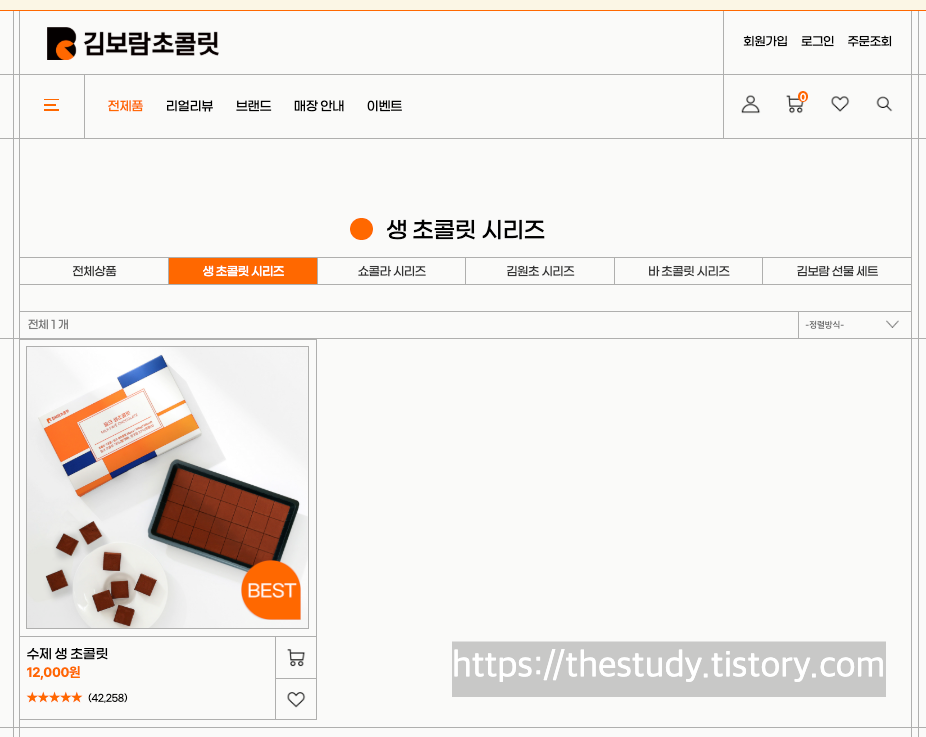Click the 로그인 link

point(817,41)
